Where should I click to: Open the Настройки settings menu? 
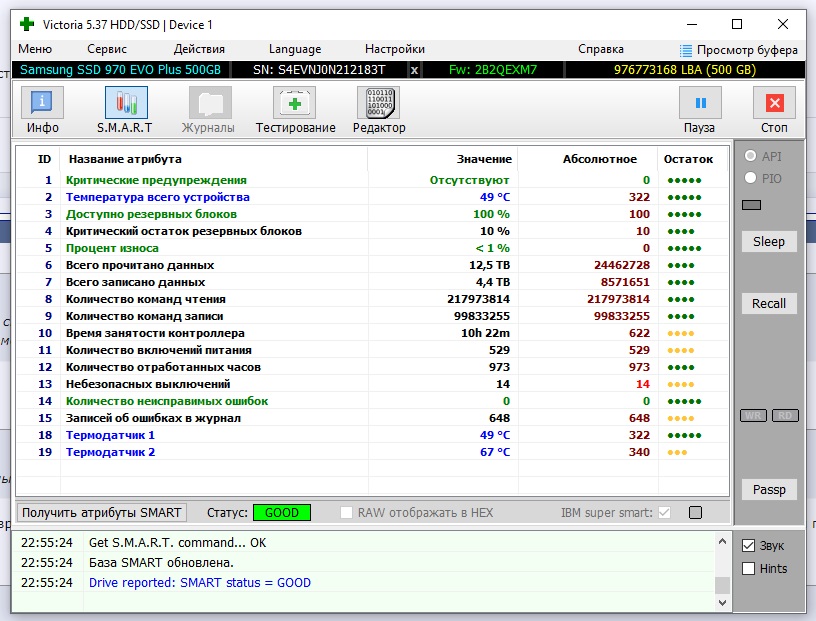pos(394,49)
